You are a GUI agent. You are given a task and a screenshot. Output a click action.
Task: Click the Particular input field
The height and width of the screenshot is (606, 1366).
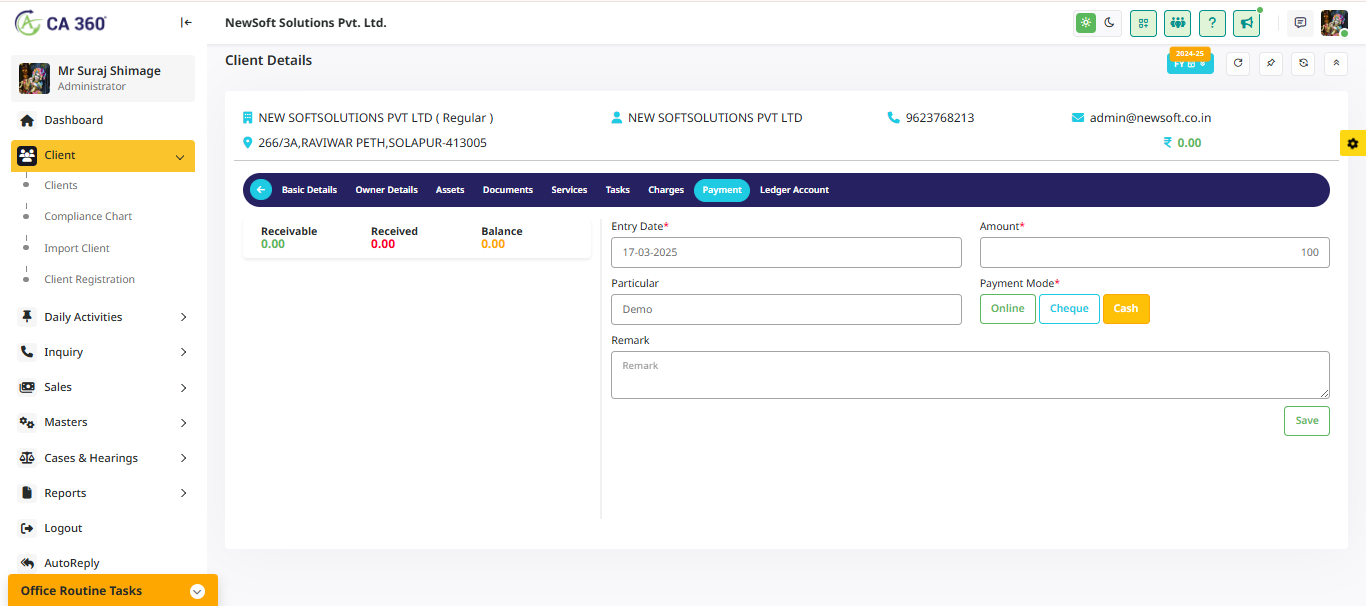(x=786, y=309)
